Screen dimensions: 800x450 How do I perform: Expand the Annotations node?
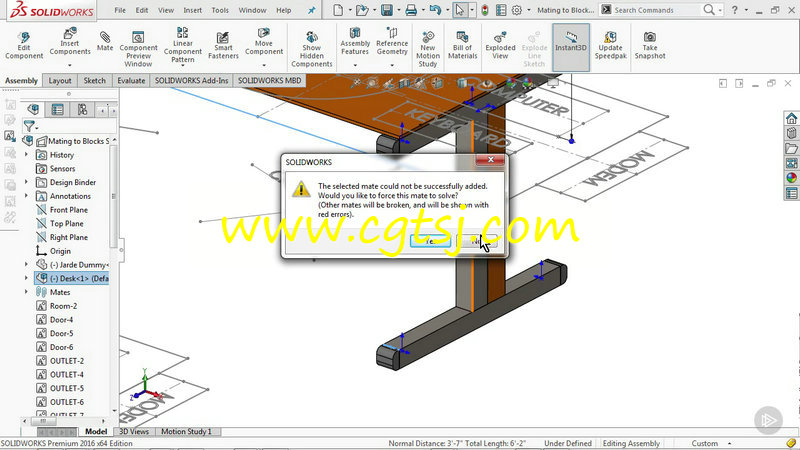(x=27, y=196)
